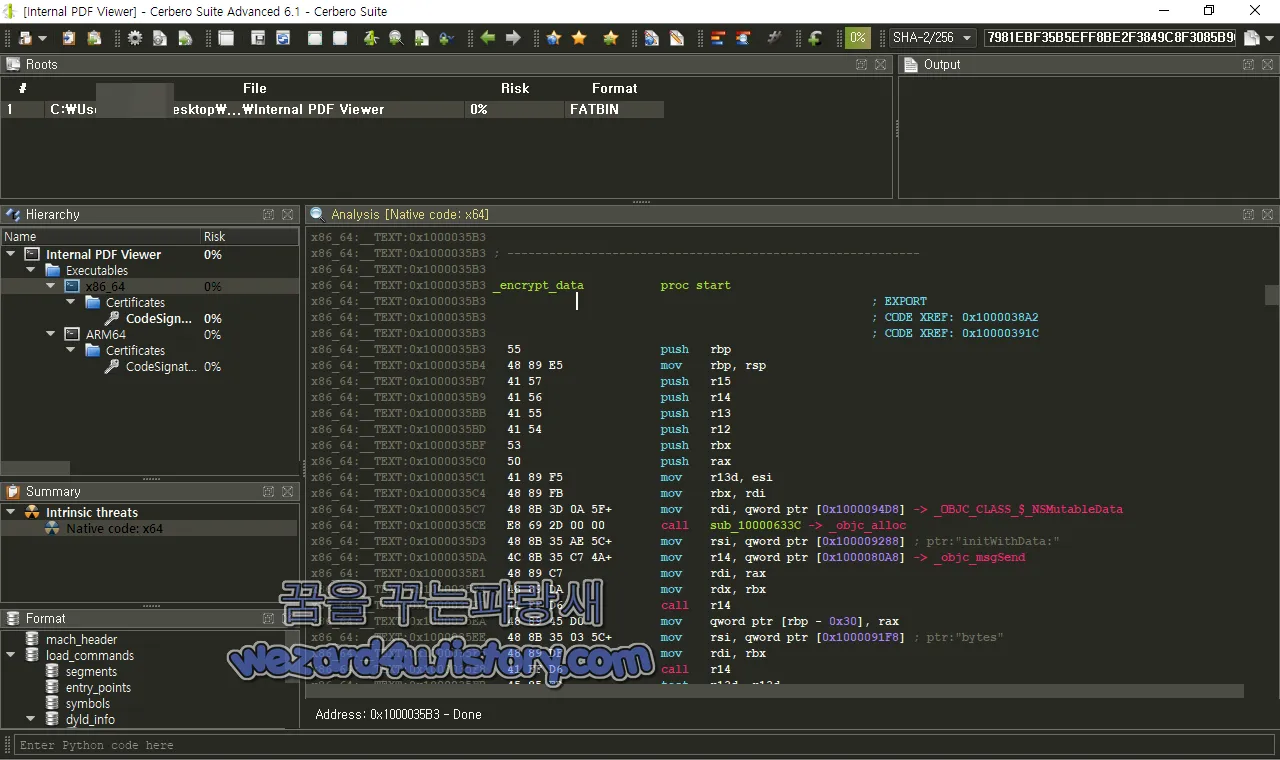
Task: Collapse the Executables folder node
Action: click(31, 270)
